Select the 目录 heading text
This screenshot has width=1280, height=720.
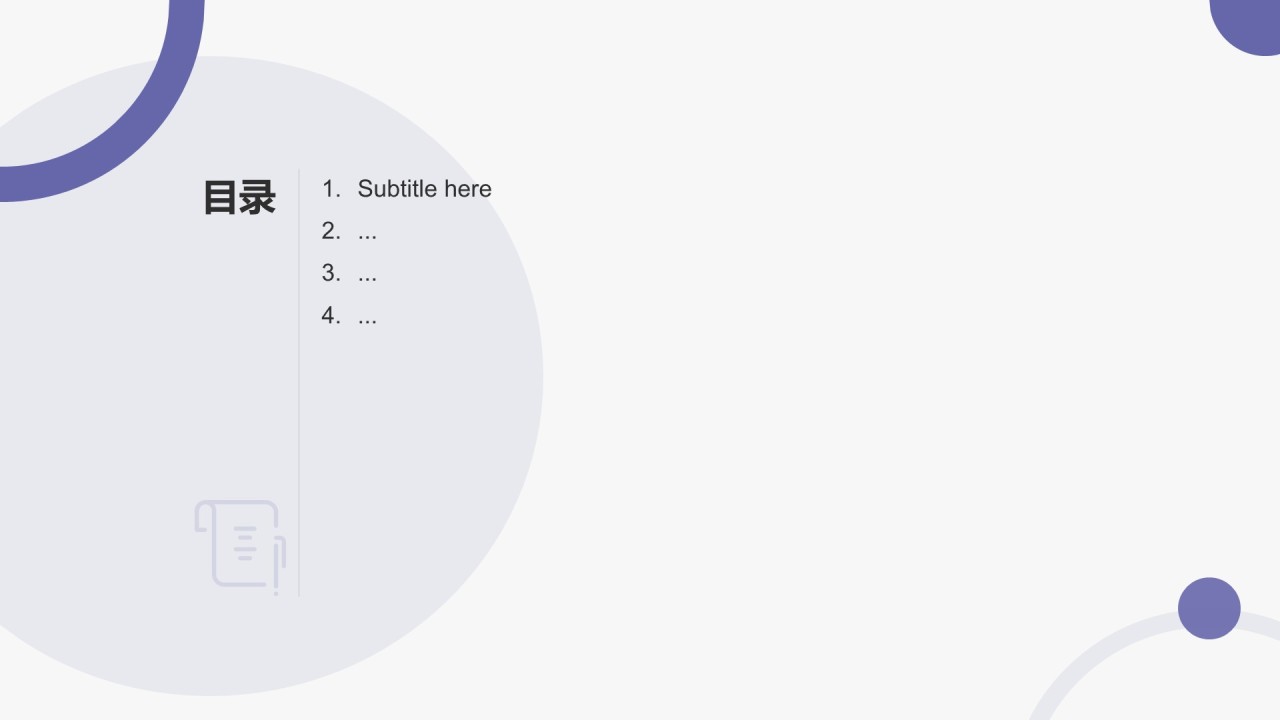[239, 197]
